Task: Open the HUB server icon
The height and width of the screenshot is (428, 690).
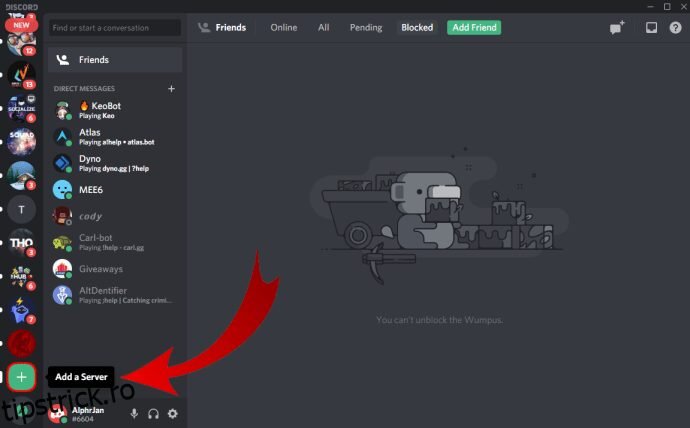Action: point(21,277)
